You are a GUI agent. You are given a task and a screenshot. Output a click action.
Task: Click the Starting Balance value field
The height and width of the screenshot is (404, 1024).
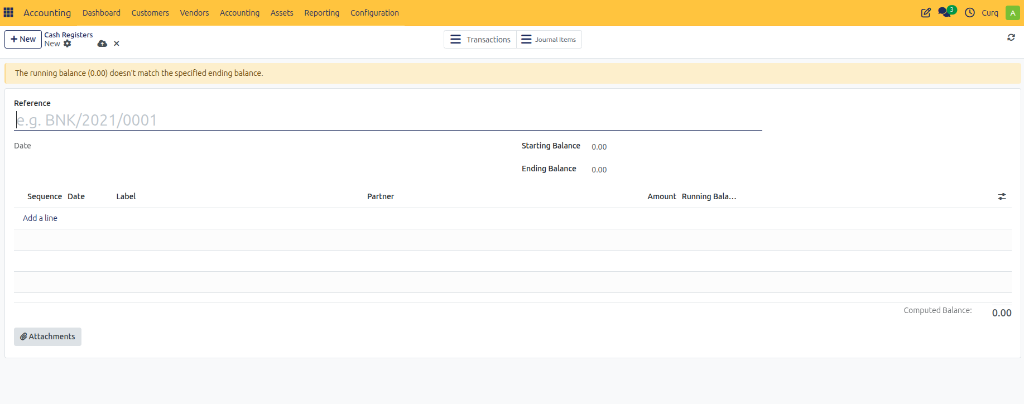[599, 147]
